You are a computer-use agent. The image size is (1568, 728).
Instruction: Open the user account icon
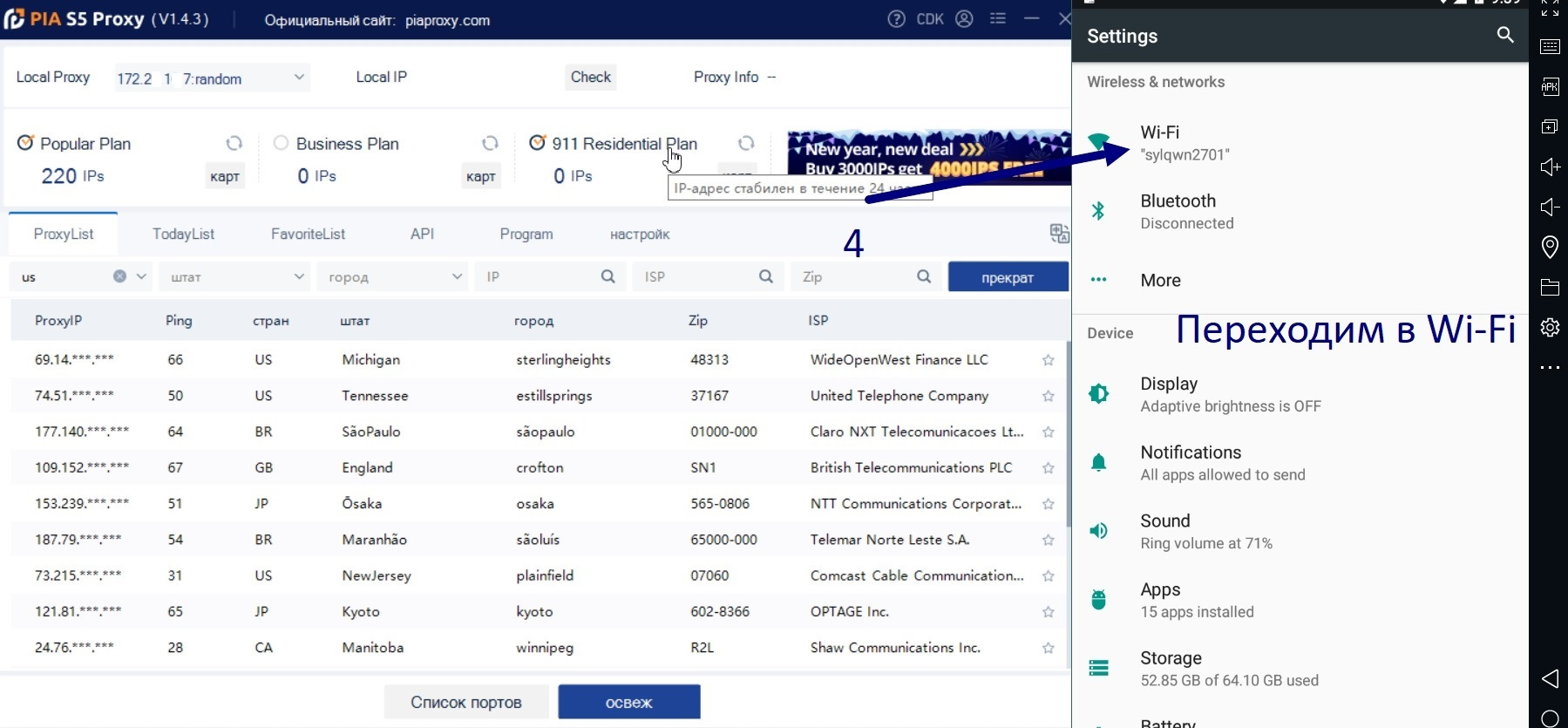pos(964,19)
